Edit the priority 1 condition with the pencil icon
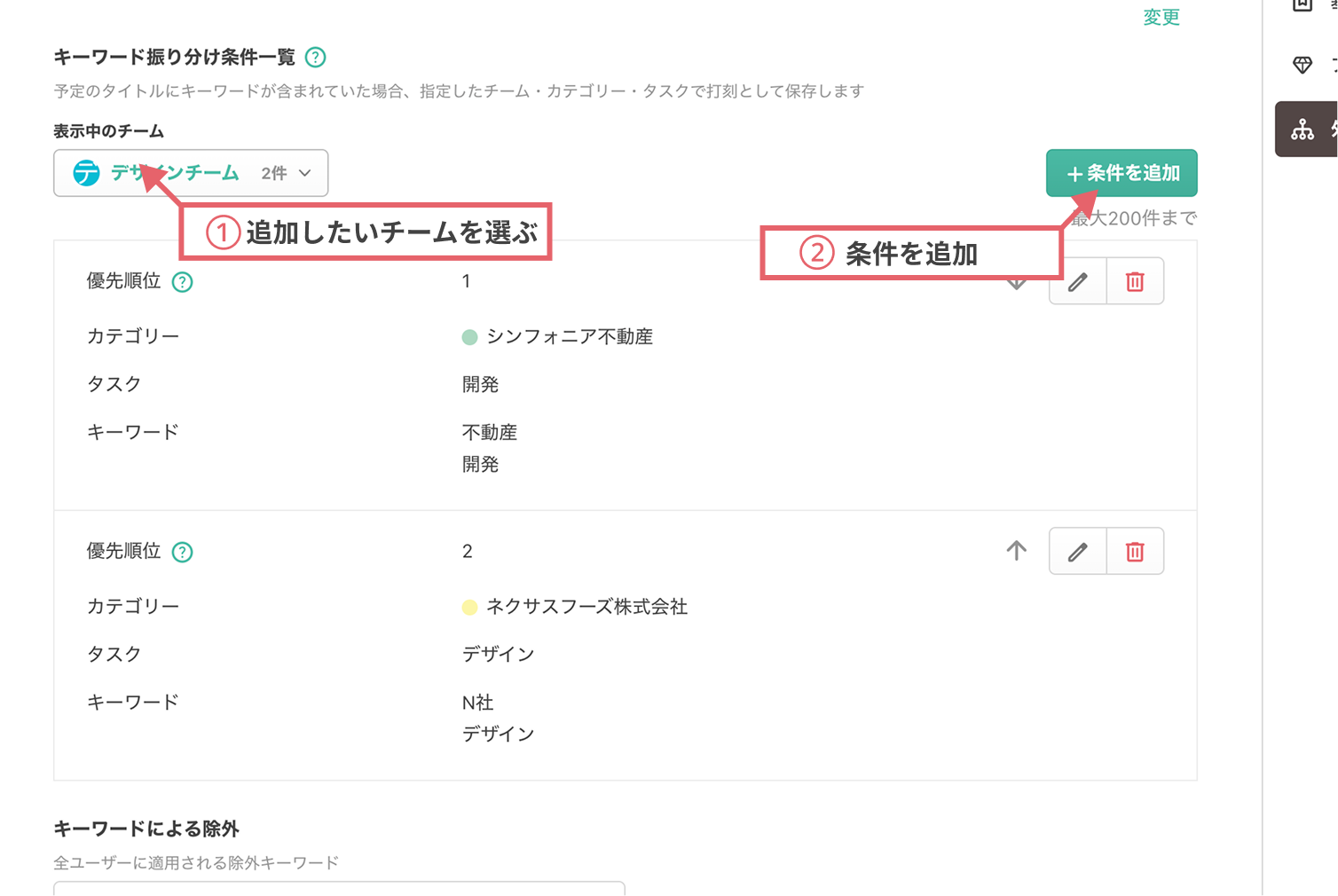 (1077, 280)
